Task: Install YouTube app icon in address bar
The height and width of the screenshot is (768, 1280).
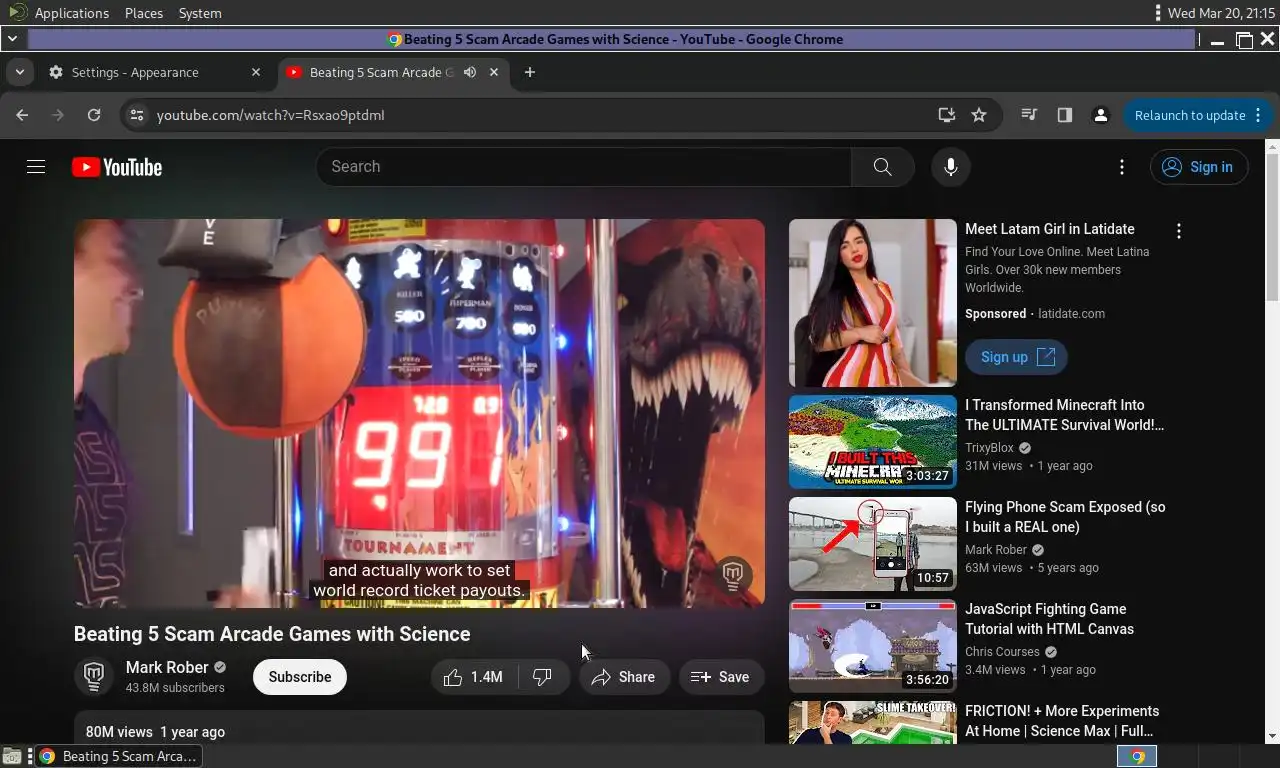Action: tap(946, 115)
